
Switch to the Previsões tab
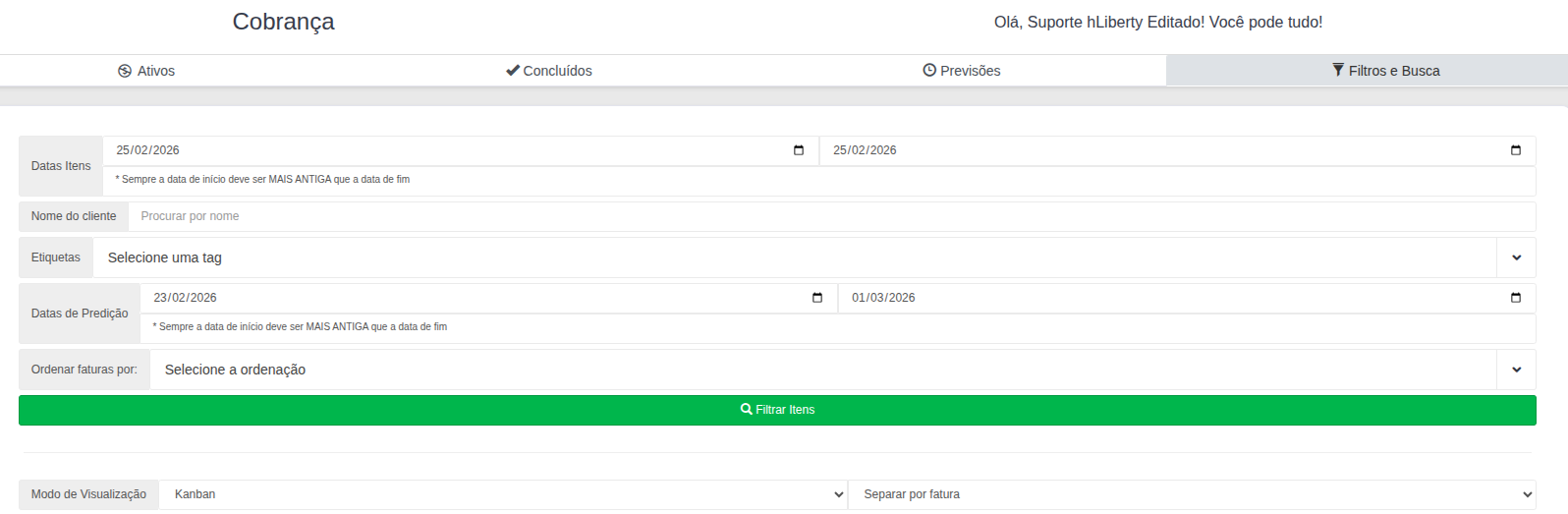[970, 71]
